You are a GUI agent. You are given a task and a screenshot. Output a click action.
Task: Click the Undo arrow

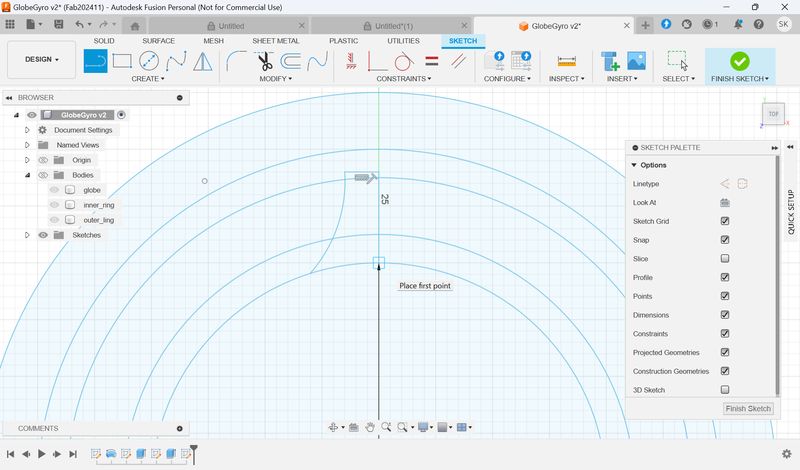pyautogui.click(x=79, y=24)
